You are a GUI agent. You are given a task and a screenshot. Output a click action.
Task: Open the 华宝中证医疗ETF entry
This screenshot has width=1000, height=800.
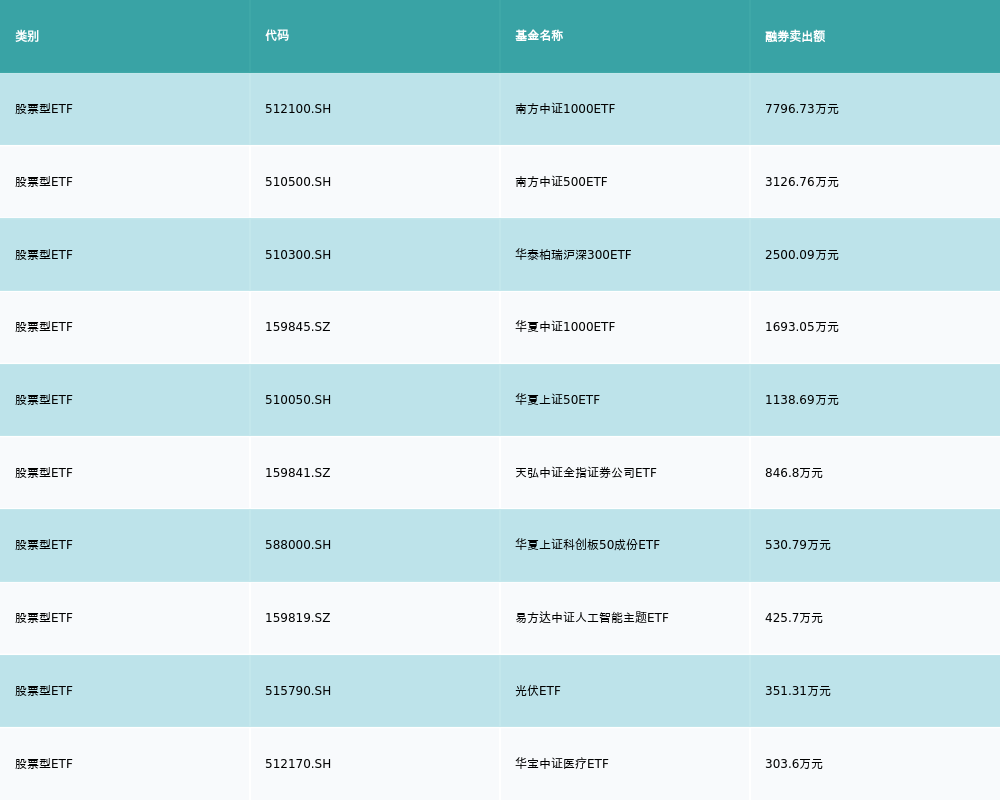562,764
